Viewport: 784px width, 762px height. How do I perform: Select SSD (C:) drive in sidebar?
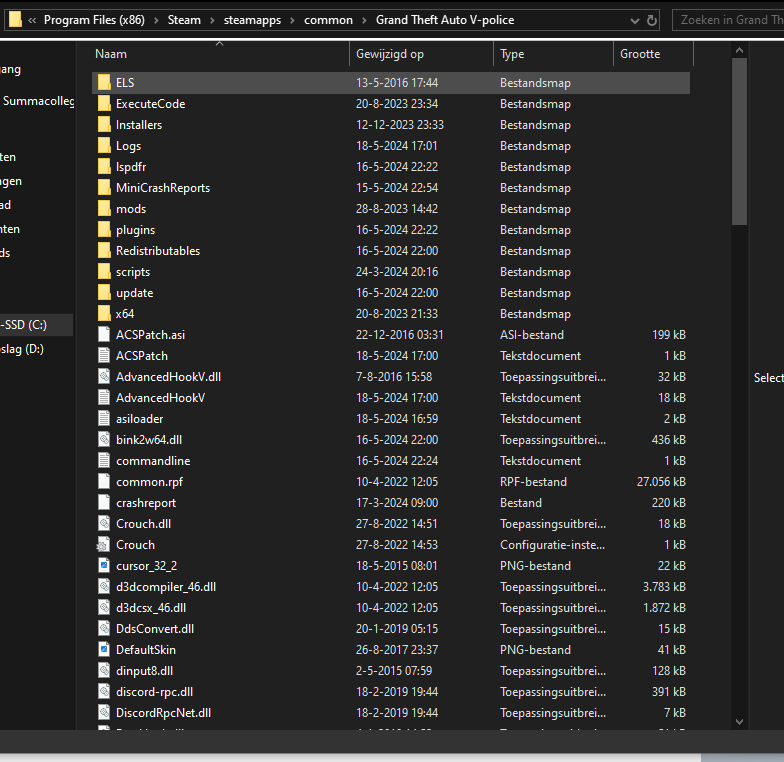36,324
